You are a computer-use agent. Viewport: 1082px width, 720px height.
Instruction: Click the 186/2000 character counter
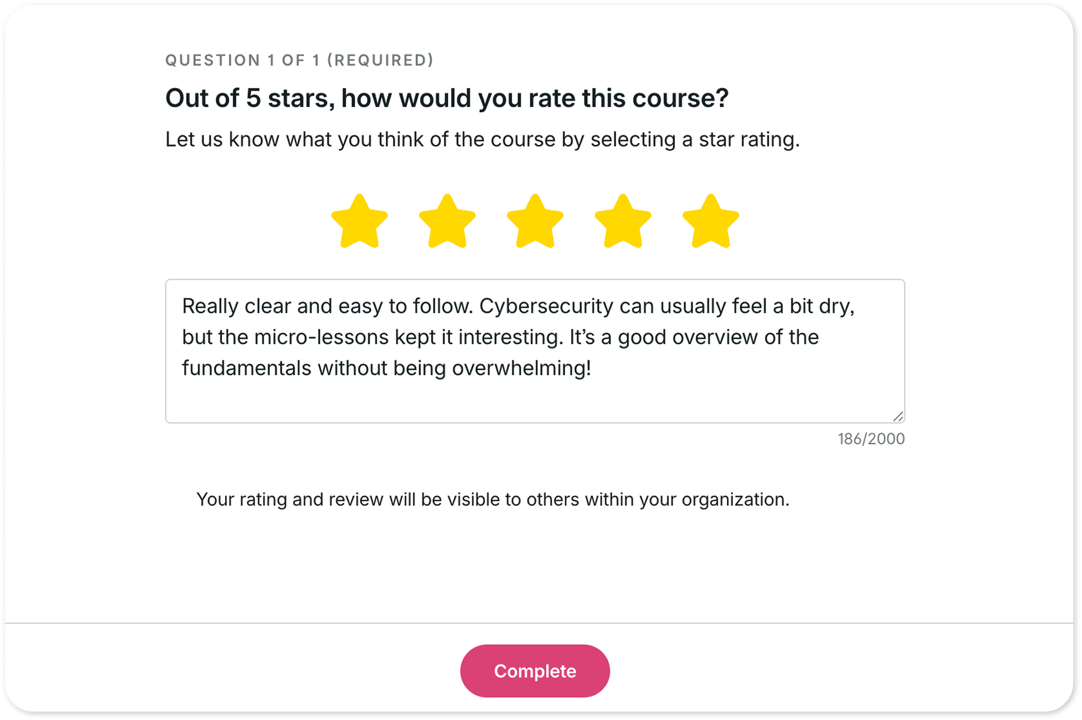tap(870, 439)
